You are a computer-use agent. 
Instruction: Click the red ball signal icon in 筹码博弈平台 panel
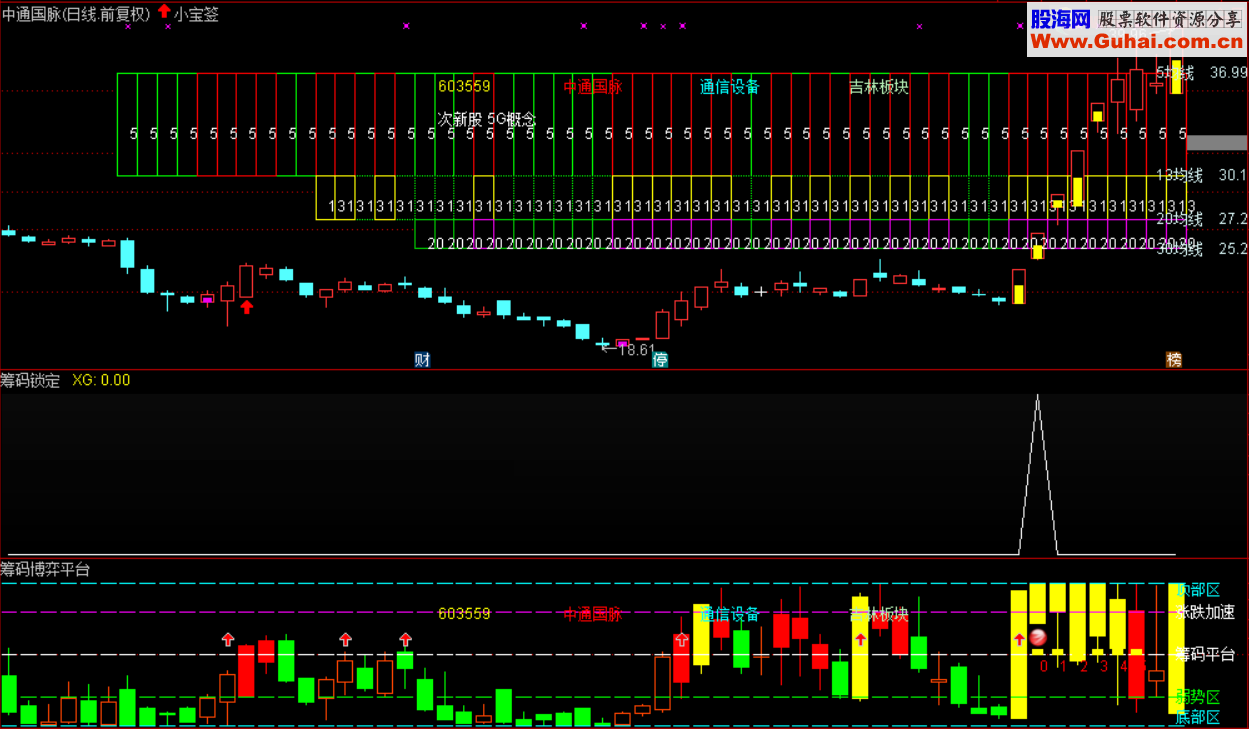(1039, 637)
